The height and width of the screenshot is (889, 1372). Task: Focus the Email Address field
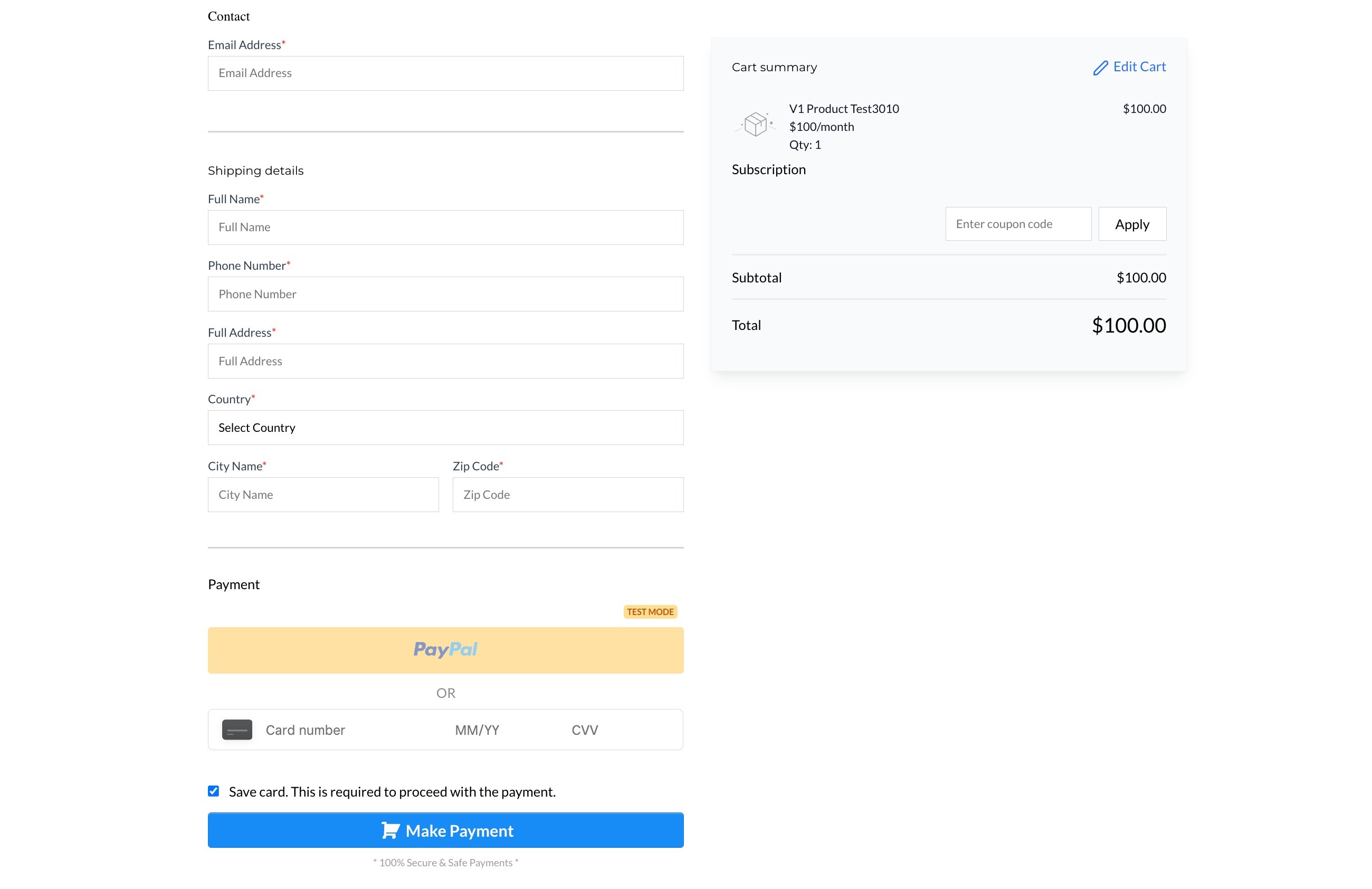pyautogui.click(x=445, y=73)
